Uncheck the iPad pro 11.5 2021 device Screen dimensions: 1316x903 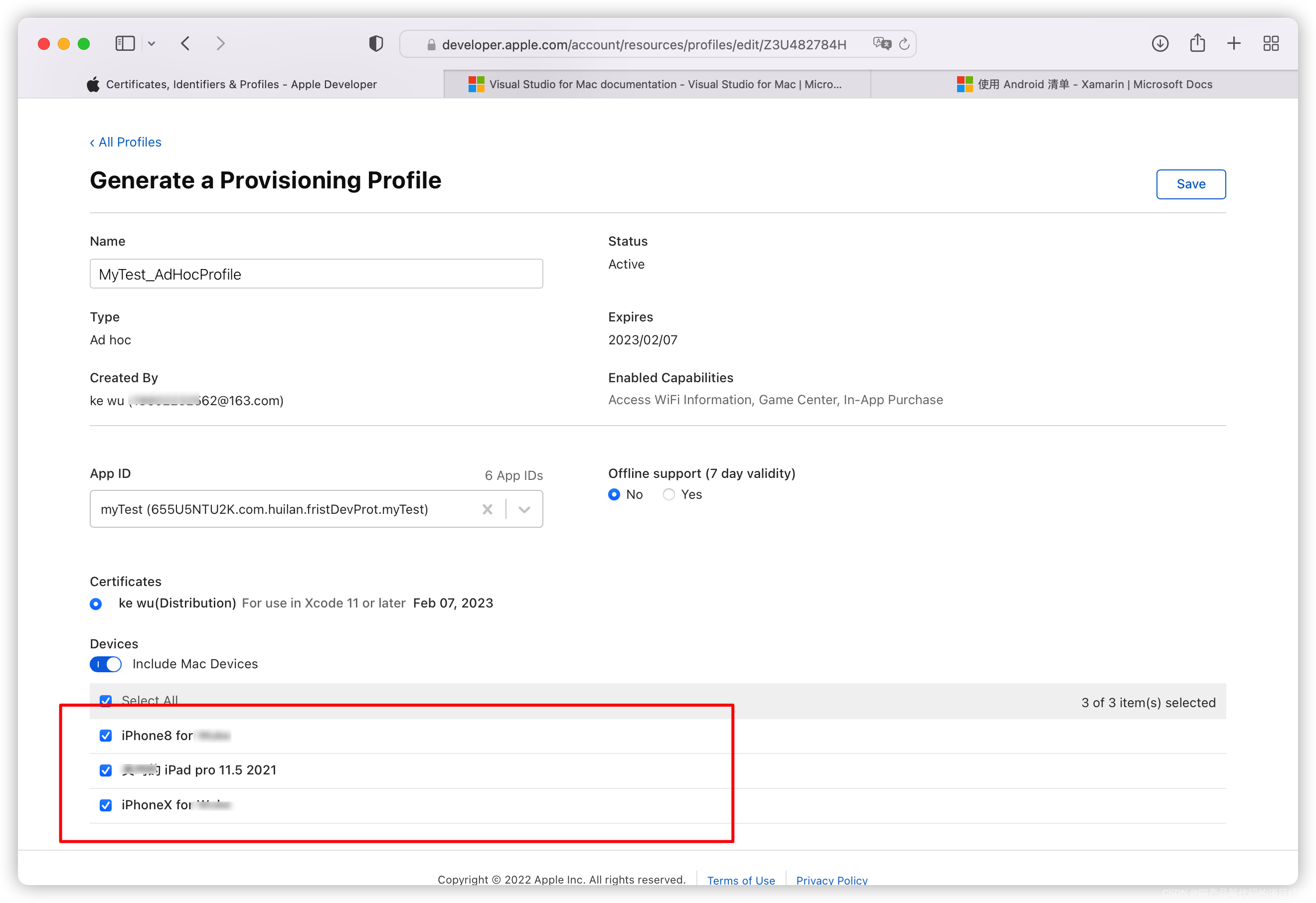pos(106,770)
